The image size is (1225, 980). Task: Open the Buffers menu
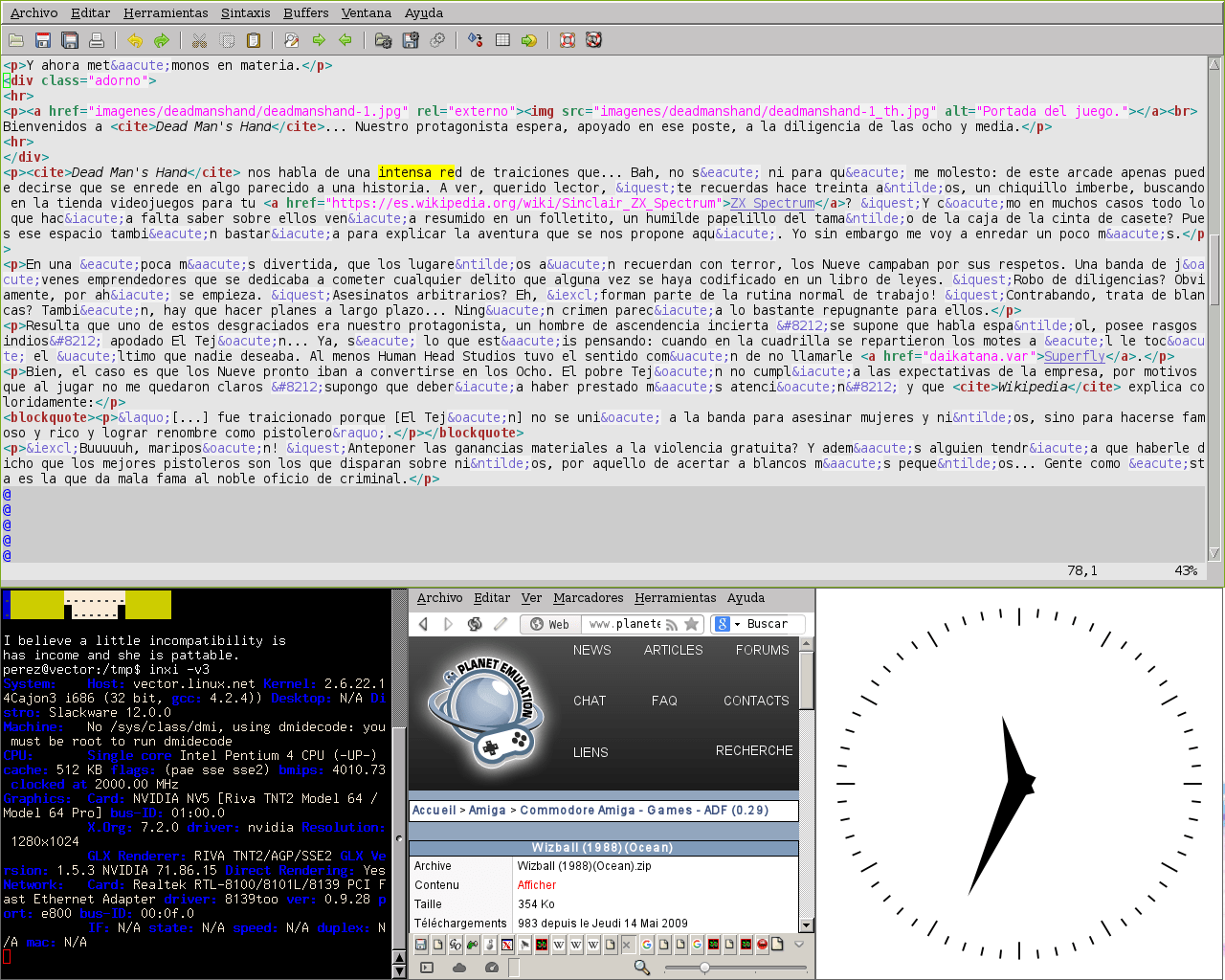click(306, 13)
